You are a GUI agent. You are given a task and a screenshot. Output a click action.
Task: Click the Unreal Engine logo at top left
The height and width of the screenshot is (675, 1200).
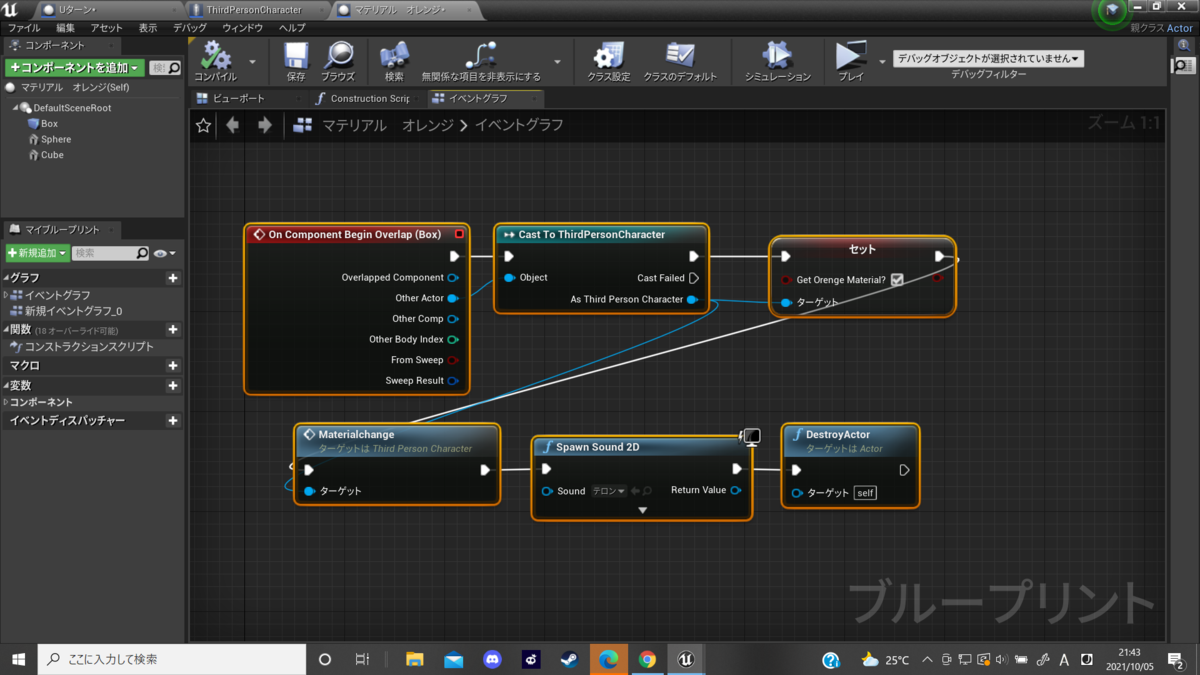tap(11, 9)
